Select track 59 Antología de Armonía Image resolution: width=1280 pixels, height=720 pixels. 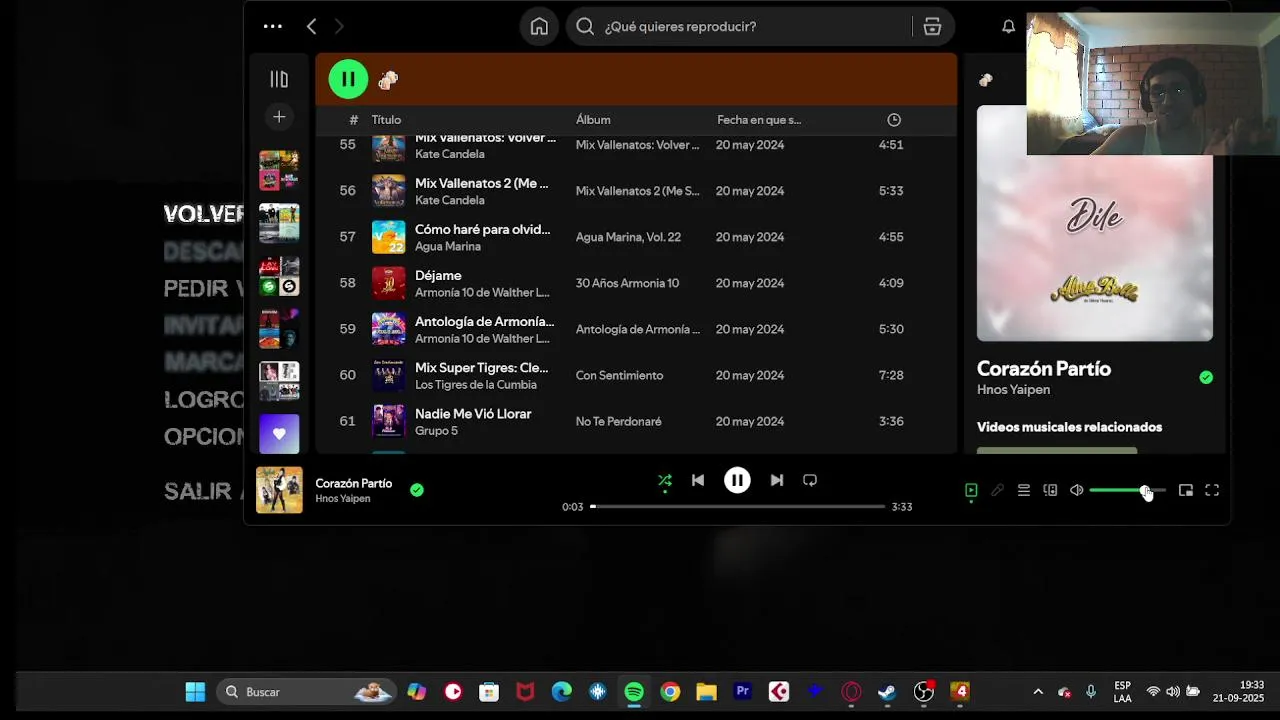(636, 329)
